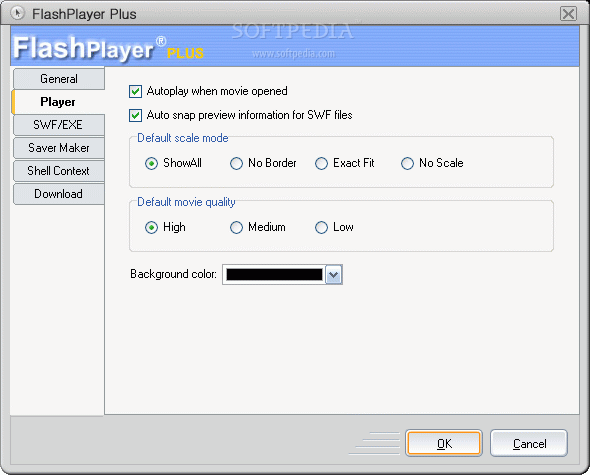Switch to the SWF/EXE tab
Viewport: 590px width, 475px height.
pos(59,125)
